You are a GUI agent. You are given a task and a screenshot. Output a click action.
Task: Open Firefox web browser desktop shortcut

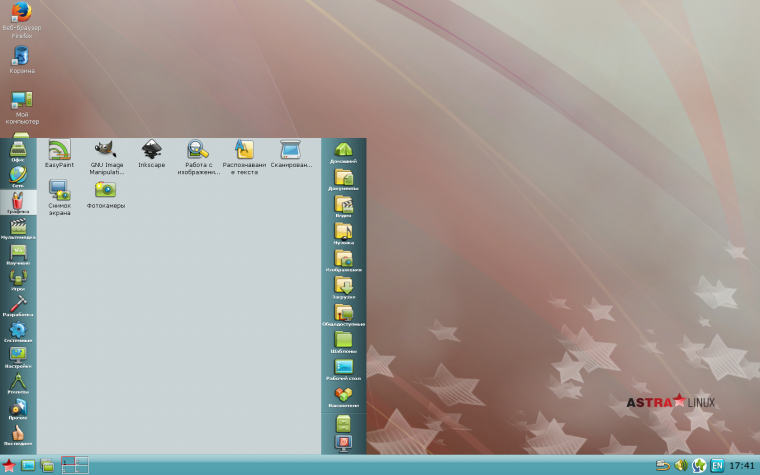tap(21, 20)
